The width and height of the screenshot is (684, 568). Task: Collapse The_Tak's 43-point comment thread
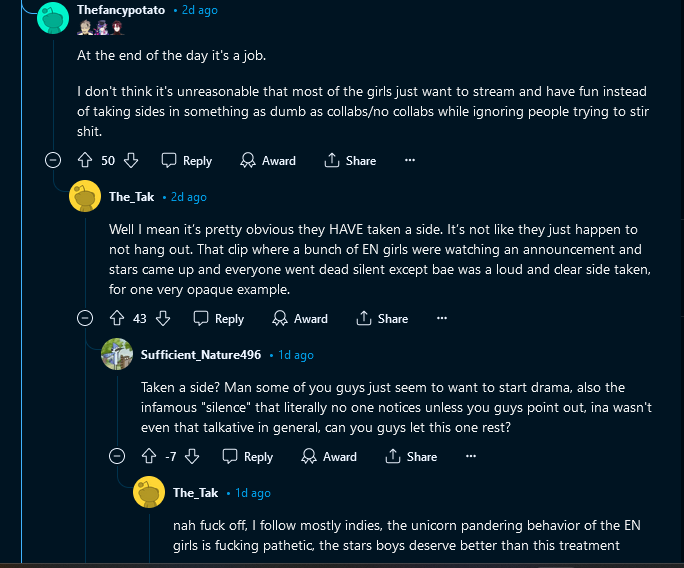tap(85, 318)
